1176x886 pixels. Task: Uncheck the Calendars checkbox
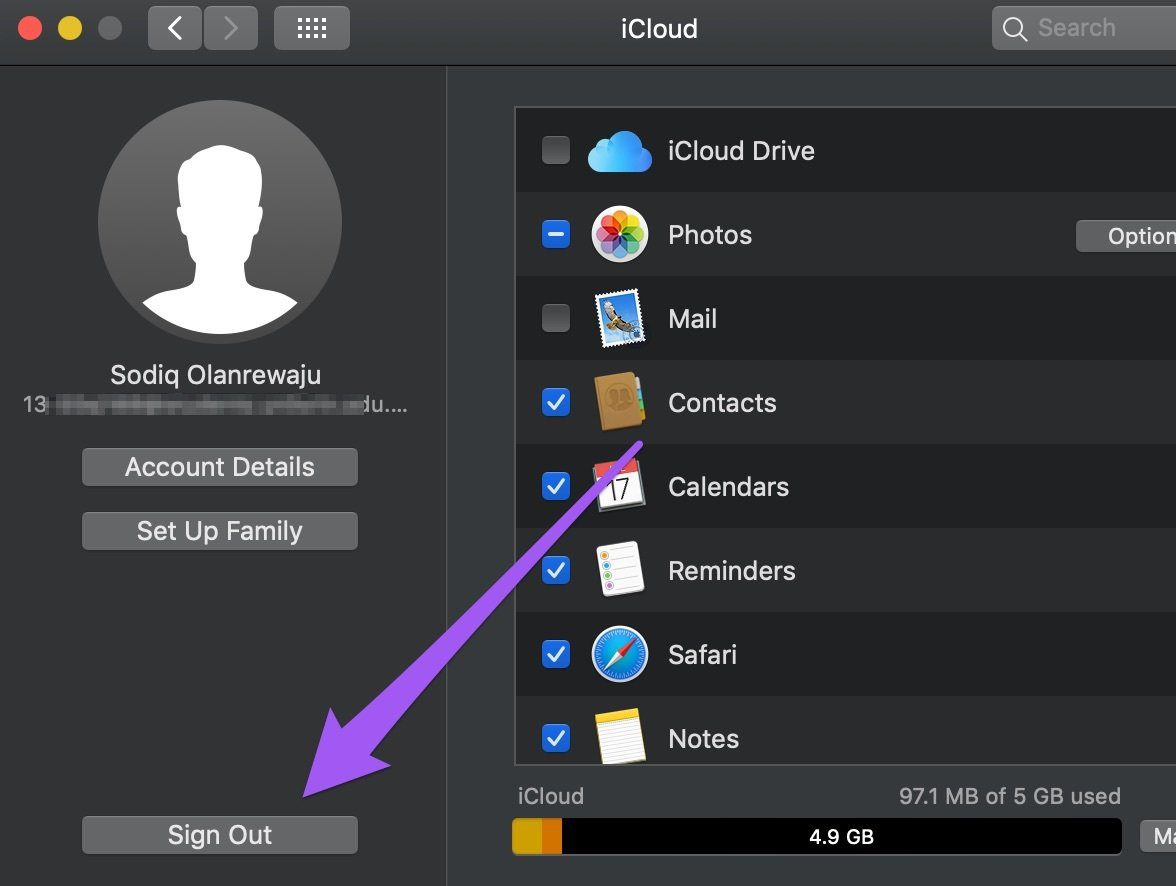[x=556, y=486]
